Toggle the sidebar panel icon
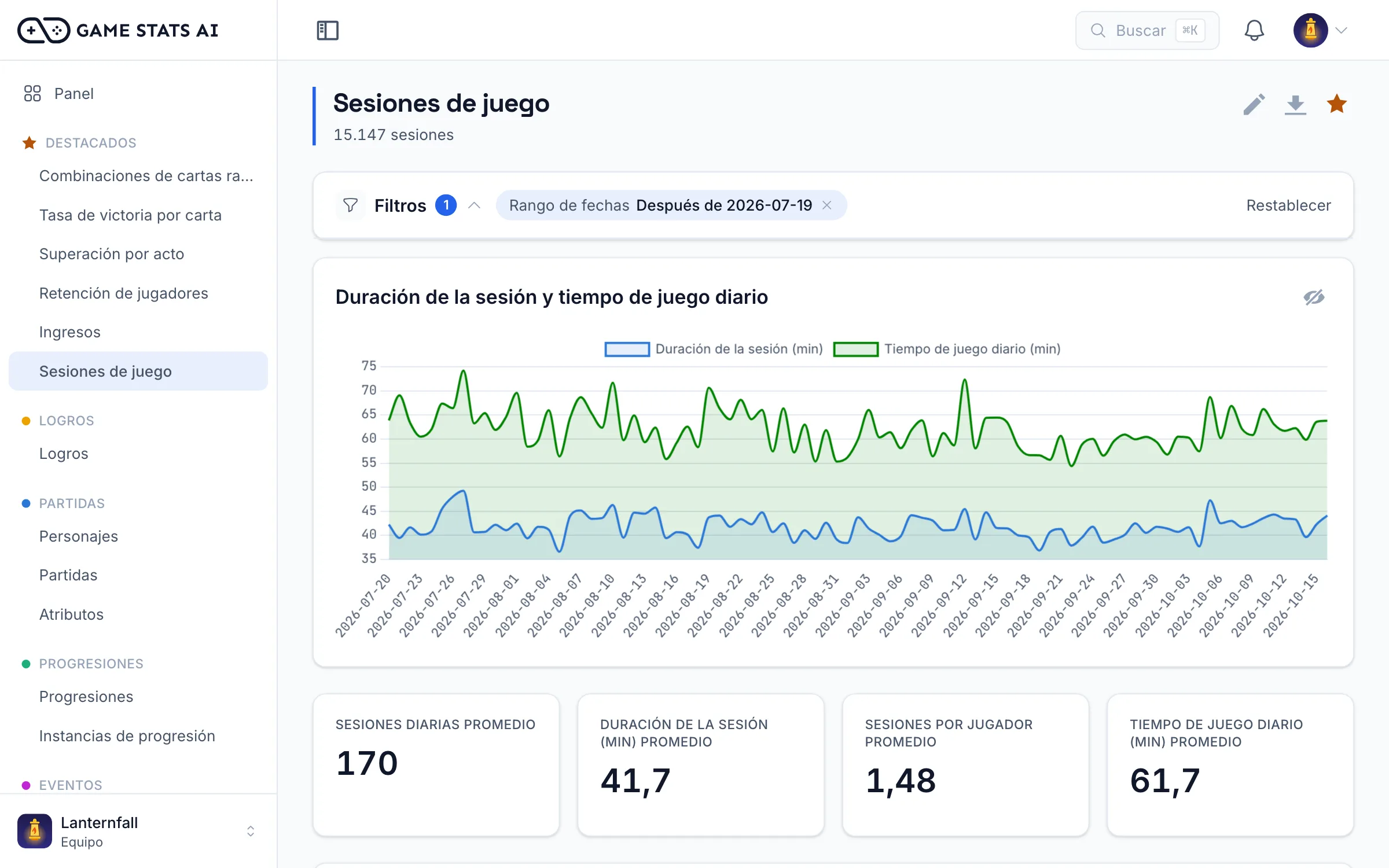The width and height of the screenshot is (1389, 868). [328, 30]
